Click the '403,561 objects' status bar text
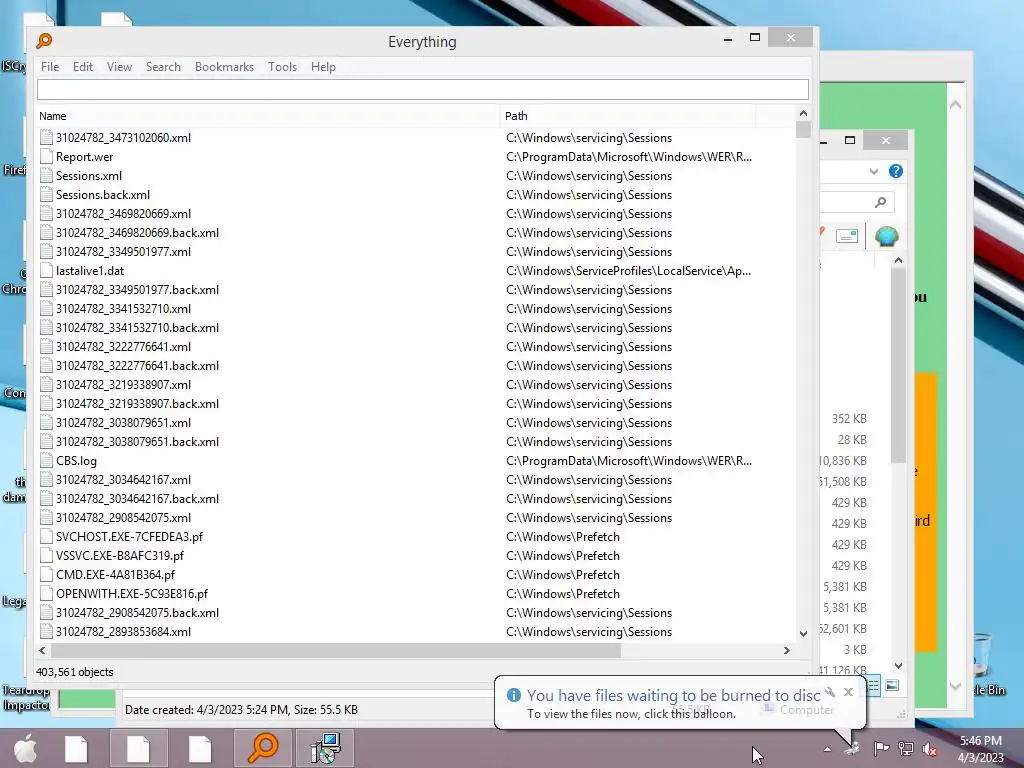 74,672
